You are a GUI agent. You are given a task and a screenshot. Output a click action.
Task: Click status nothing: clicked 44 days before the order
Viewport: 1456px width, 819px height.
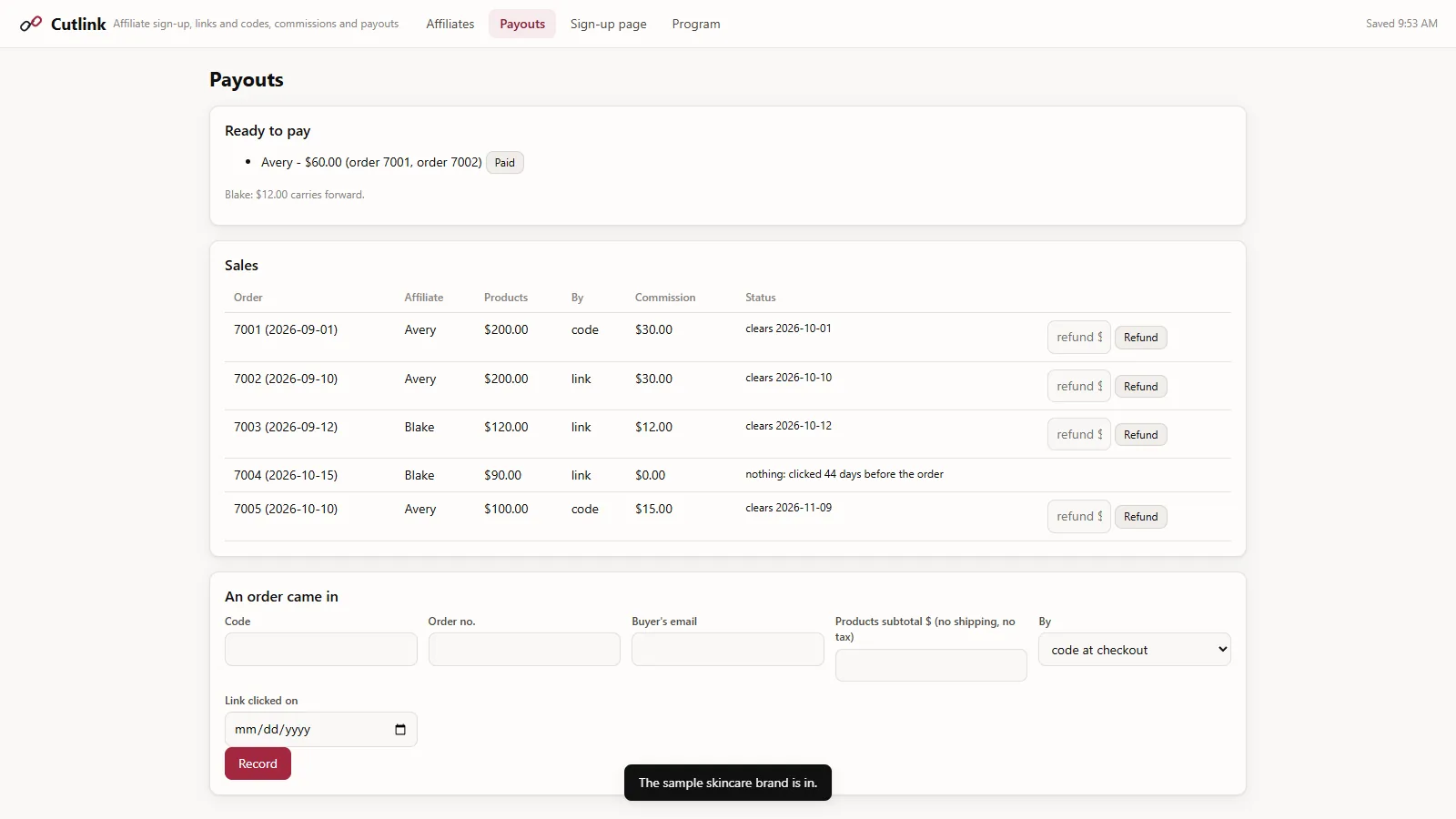point(844,474)
